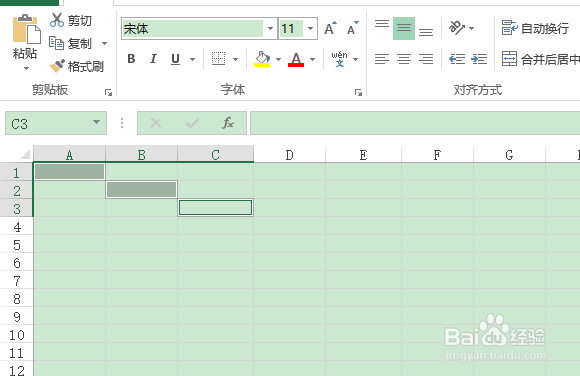Select row 5 header
This screenshot has height=376, width=580.
click(16, 245)
